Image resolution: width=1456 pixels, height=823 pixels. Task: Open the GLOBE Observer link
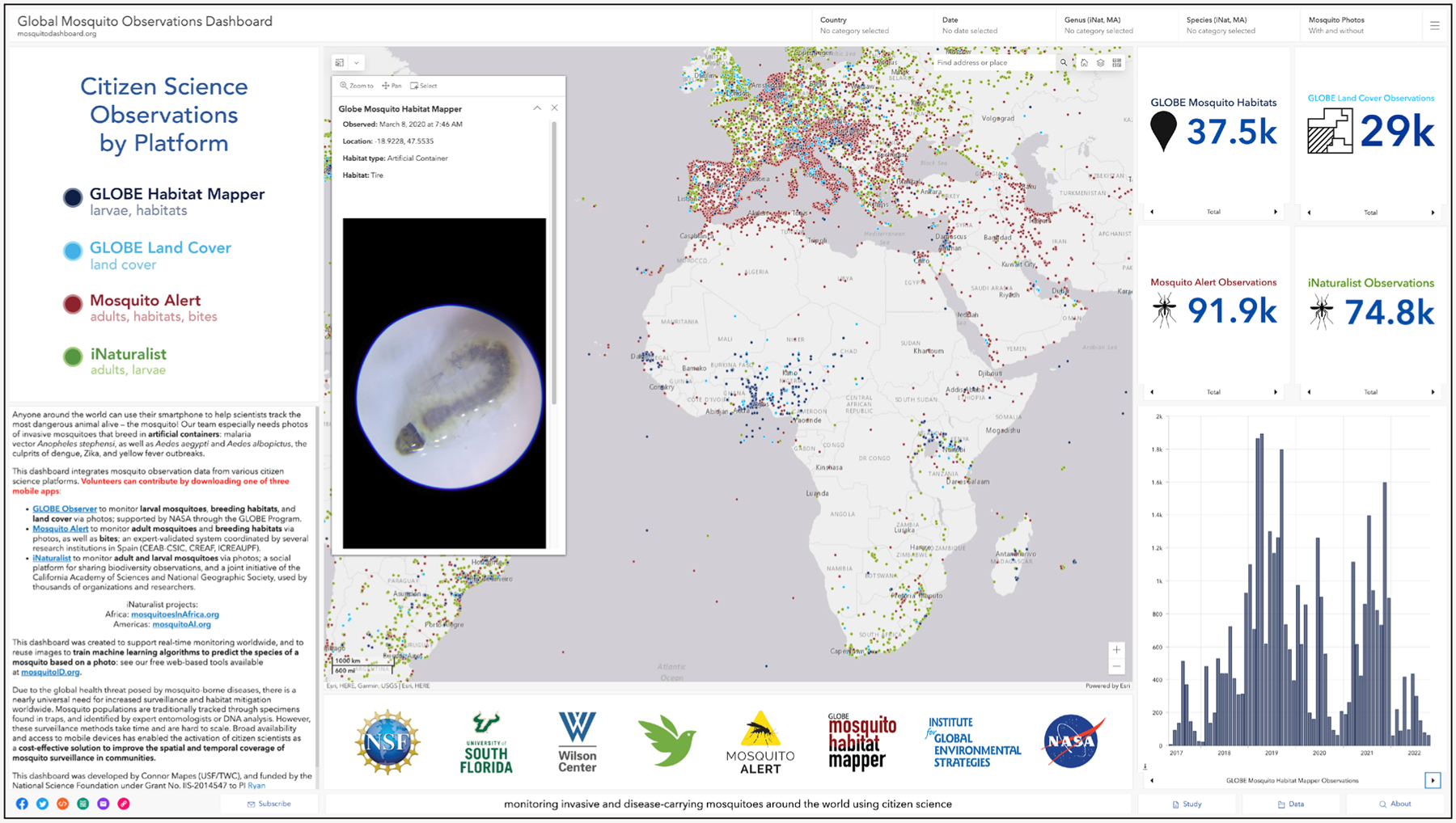[65, 509]
